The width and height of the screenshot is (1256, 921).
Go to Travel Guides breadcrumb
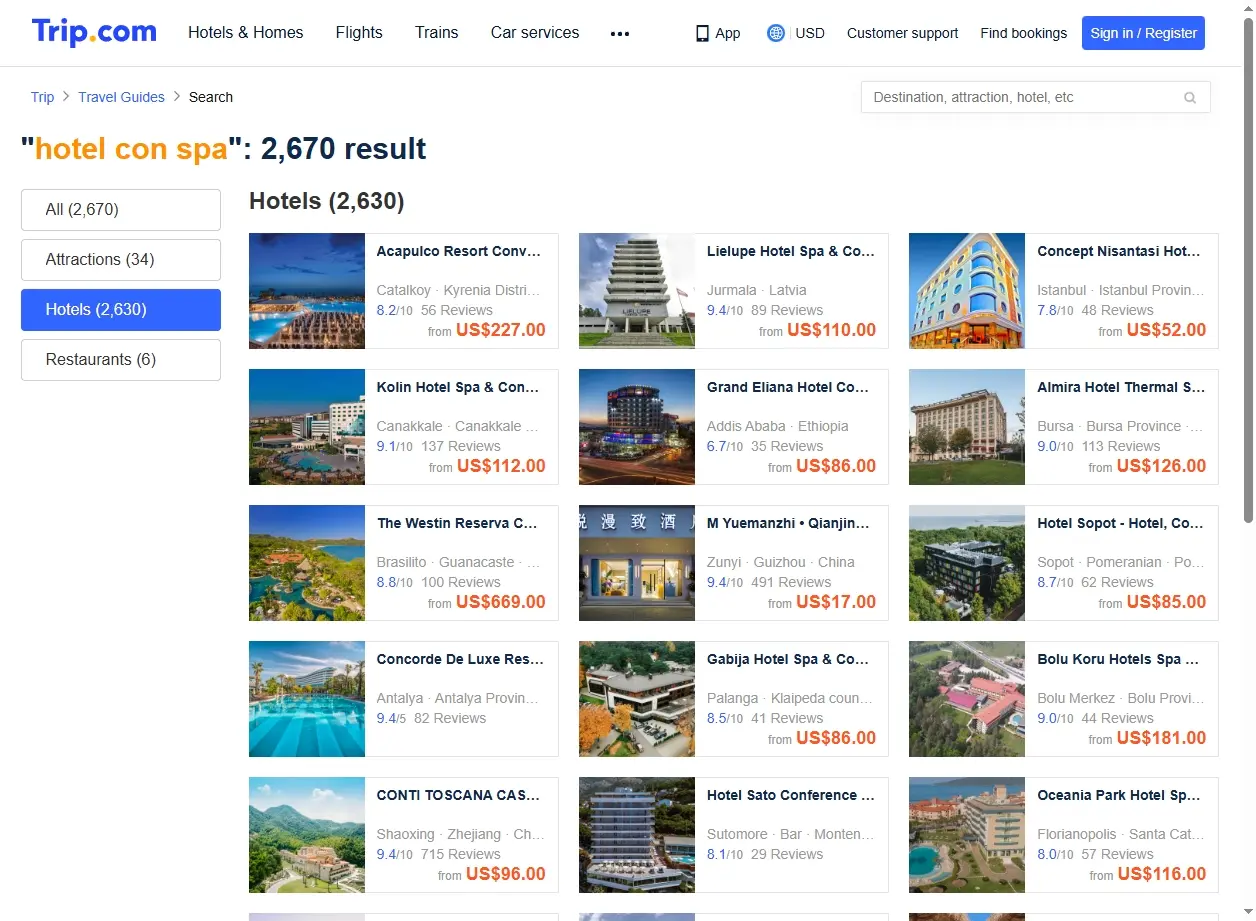pos(121,97)
